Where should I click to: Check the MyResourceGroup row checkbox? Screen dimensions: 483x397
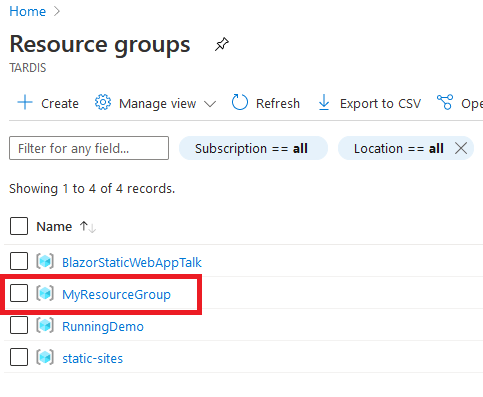coord(19,293)
